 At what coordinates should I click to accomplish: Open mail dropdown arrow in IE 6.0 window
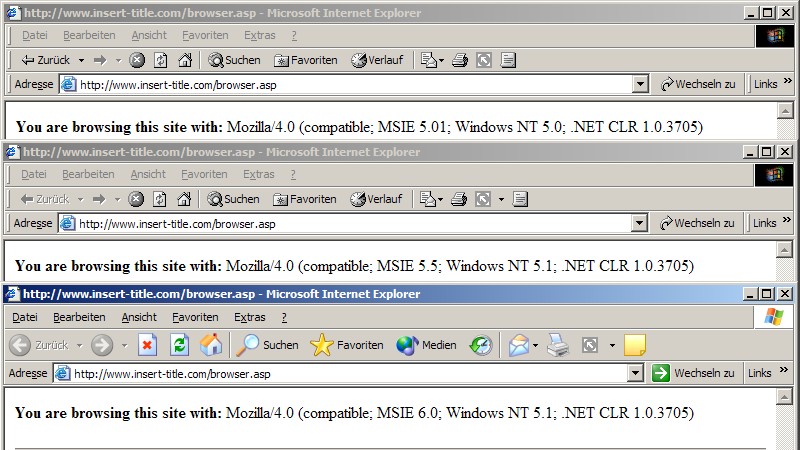click(x=535, y=346)
